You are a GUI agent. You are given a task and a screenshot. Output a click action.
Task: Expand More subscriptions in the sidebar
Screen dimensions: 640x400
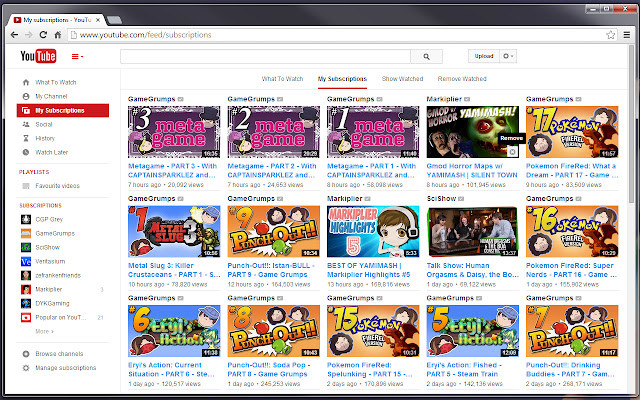tap(44, 330)
